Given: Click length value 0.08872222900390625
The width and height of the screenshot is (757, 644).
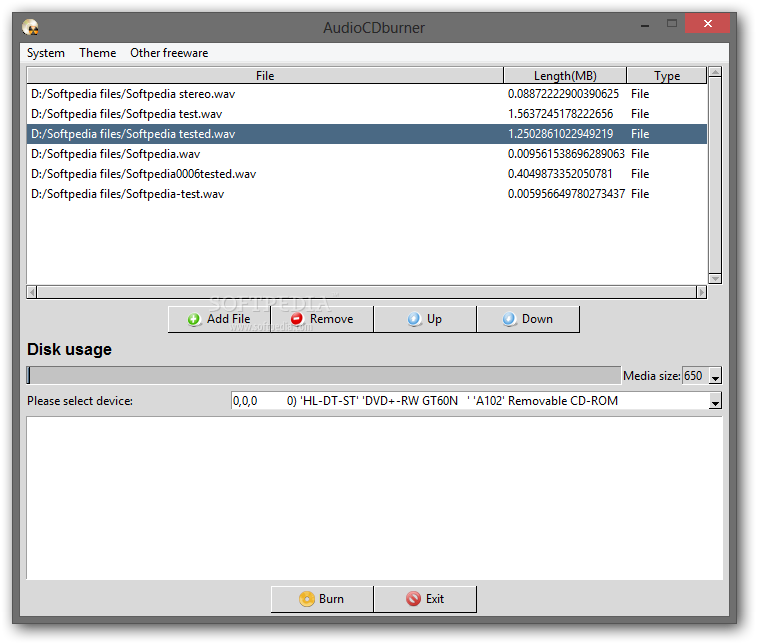Looking at the screenshot, I should coord(563,94).
